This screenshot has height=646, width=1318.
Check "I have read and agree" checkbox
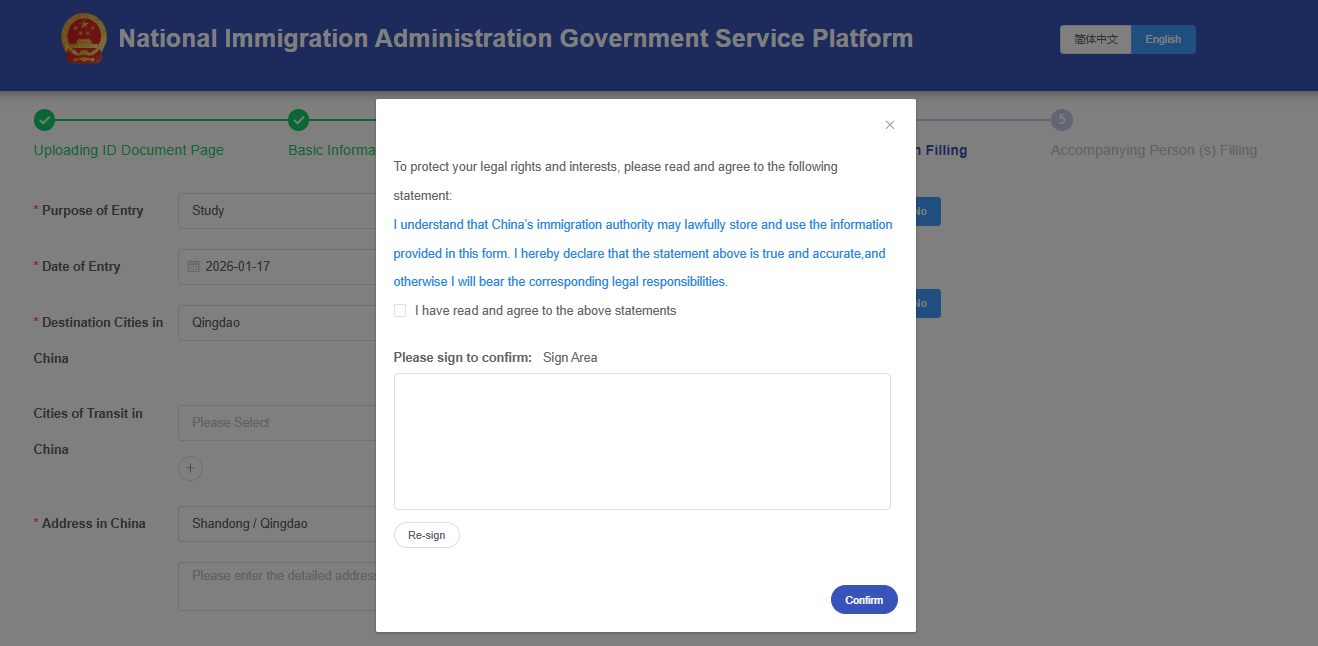tap(400, 311)
